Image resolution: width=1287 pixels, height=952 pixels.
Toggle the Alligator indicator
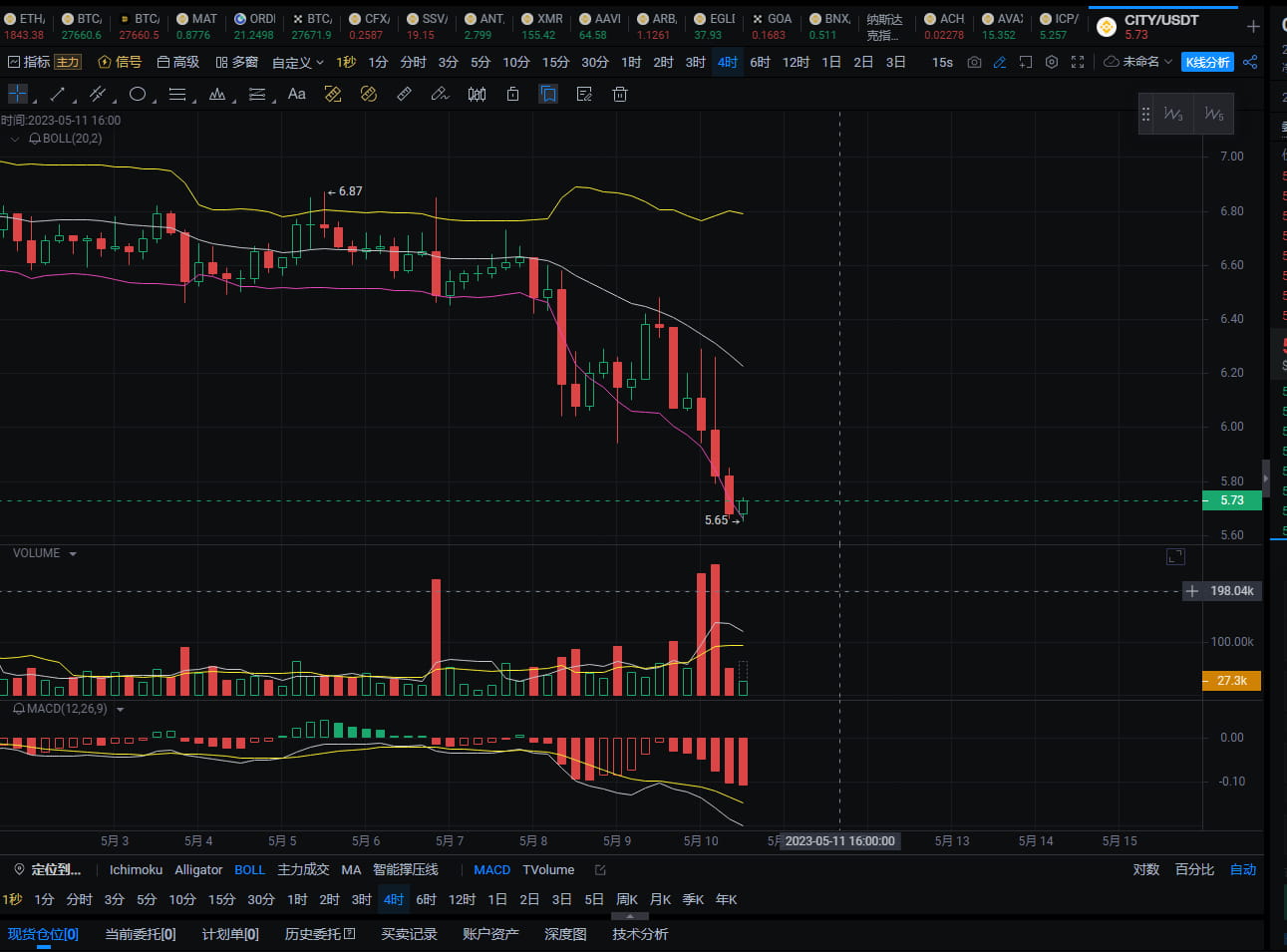pyautogui.click(x=198, y=870)
